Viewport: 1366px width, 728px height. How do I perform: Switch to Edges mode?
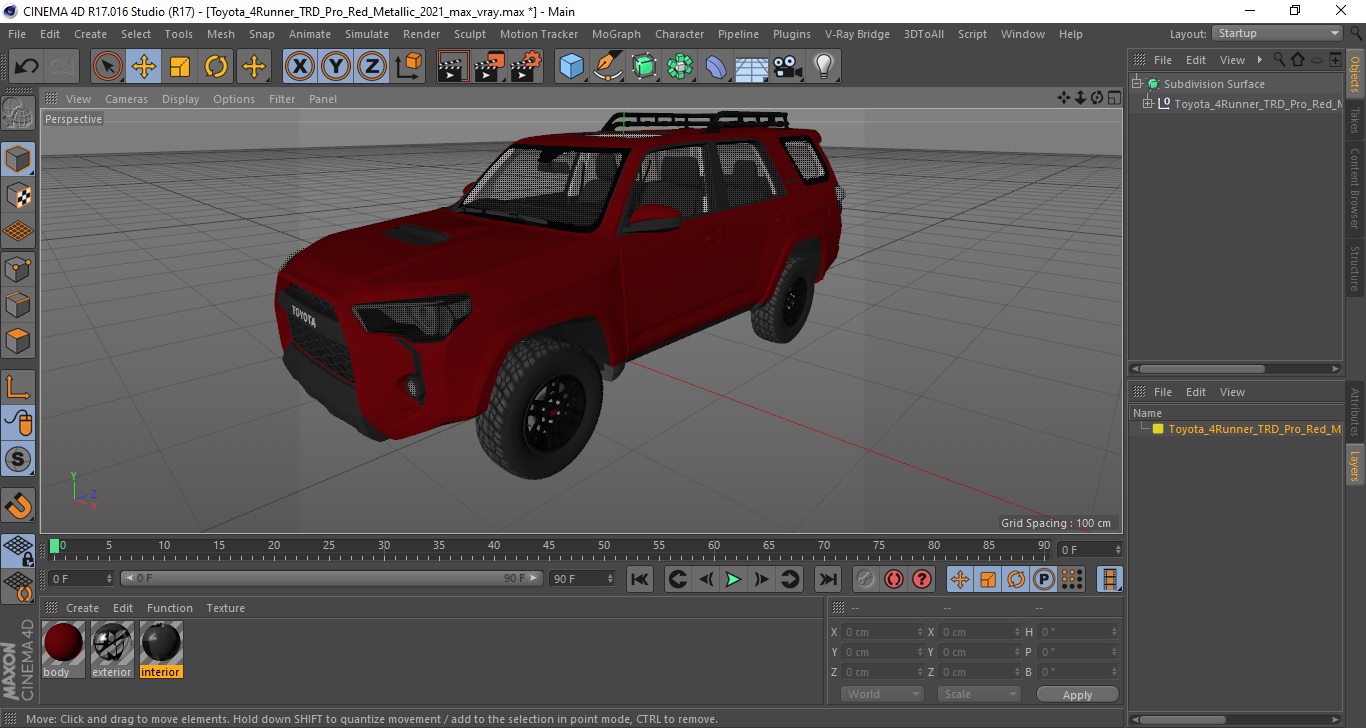pos(18,304)
